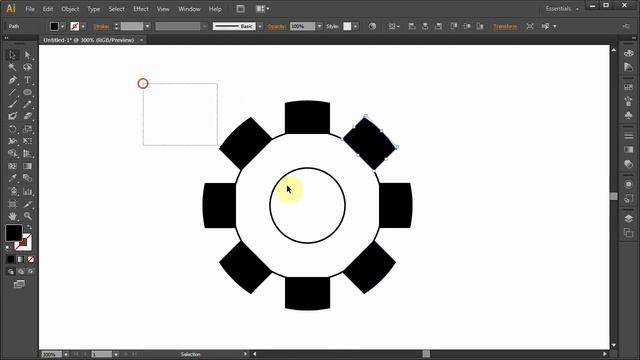The image size is (640, 360).
Task: Select the Scale tool
Action: [x=27, y=129]
